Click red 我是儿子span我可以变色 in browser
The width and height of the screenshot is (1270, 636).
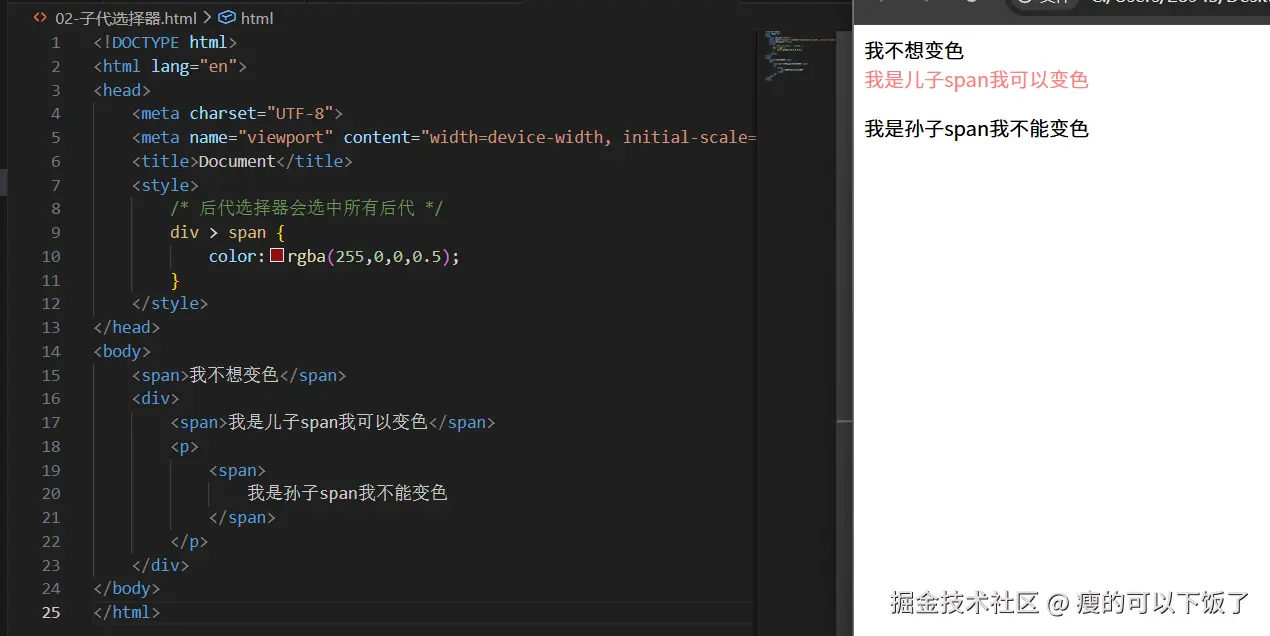tap(976, 80)
